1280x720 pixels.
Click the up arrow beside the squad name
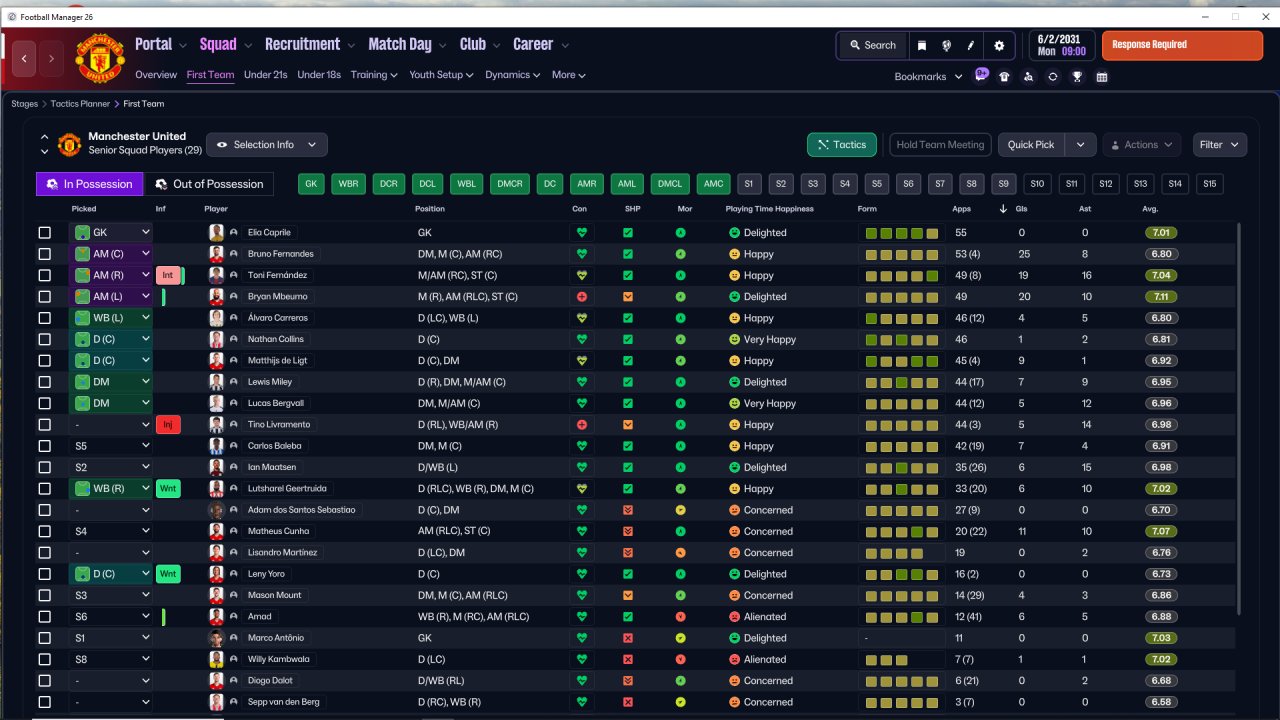click(x=44, y=137)
